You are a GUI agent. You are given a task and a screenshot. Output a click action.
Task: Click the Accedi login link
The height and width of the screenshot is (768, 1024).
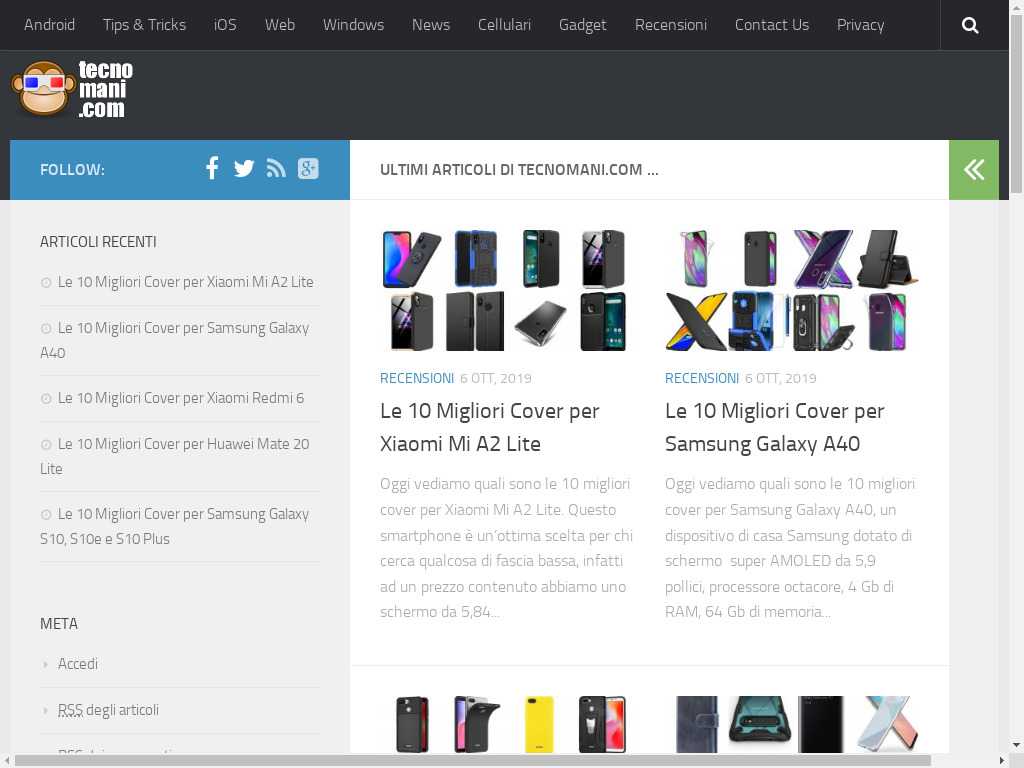78,664
